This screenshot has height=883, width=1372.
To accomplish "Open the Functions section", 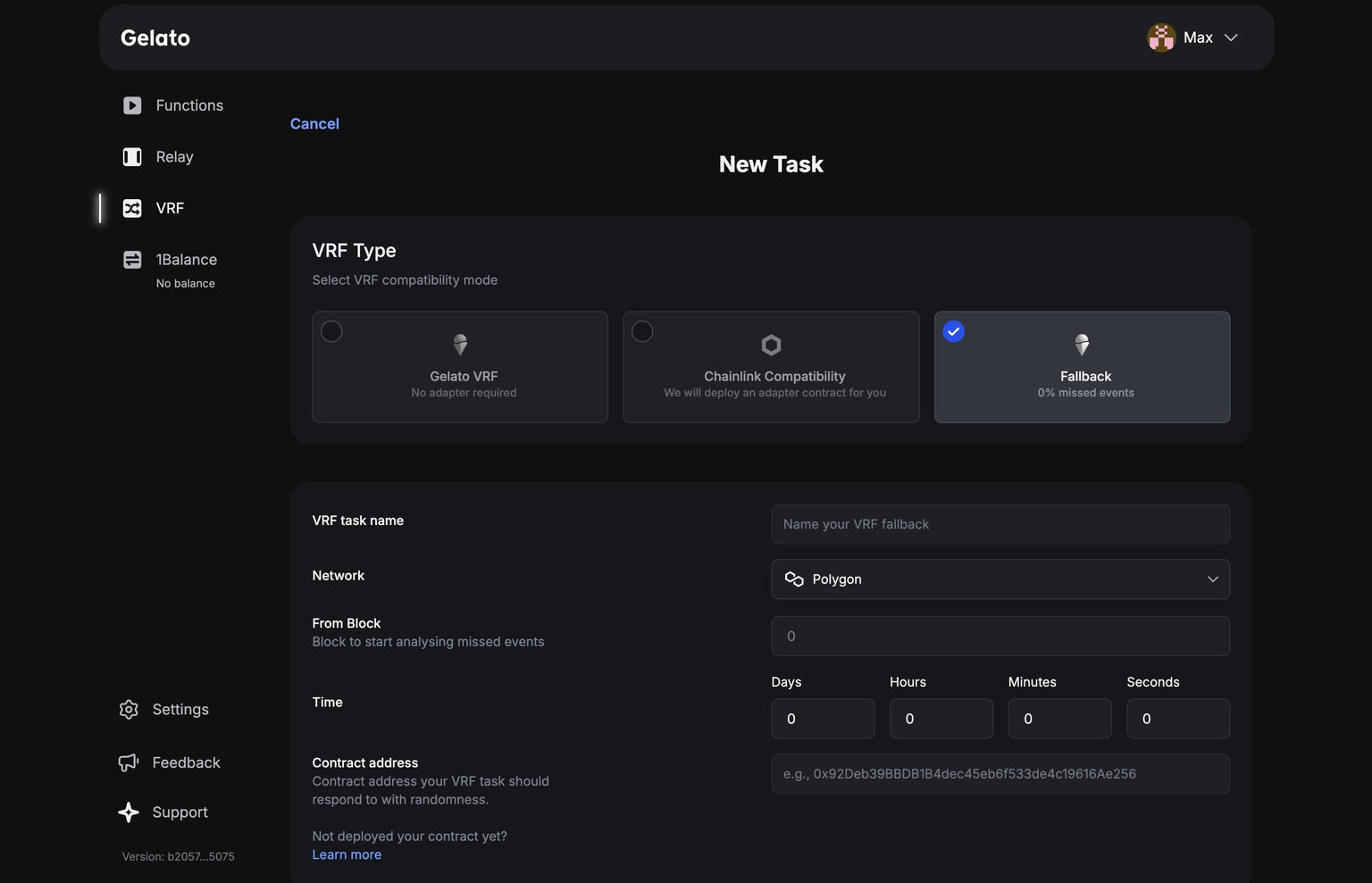I will click(x=189, y=105).
